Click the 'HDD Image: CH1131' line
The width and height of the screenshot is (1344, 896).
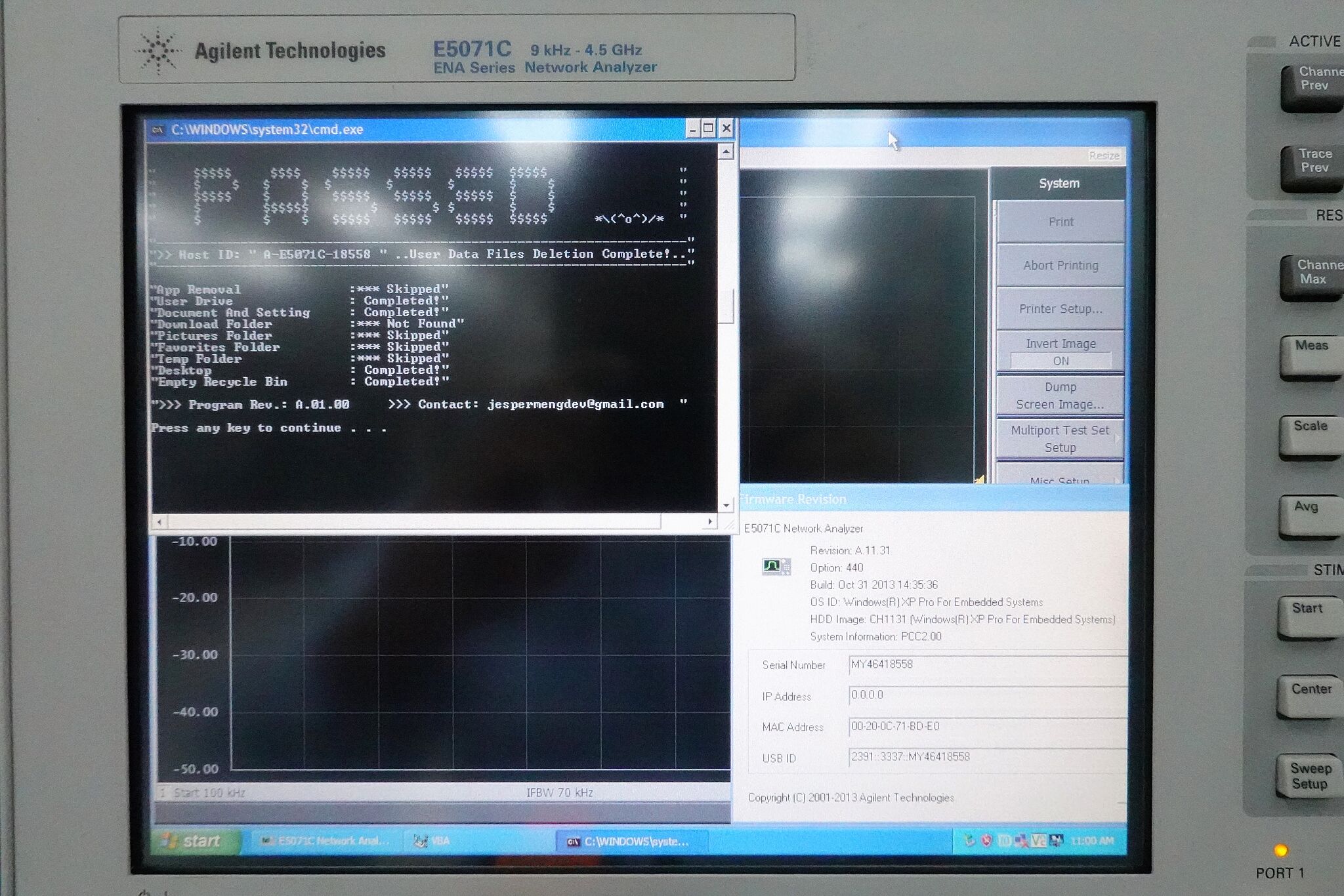[x=963, y=619]
